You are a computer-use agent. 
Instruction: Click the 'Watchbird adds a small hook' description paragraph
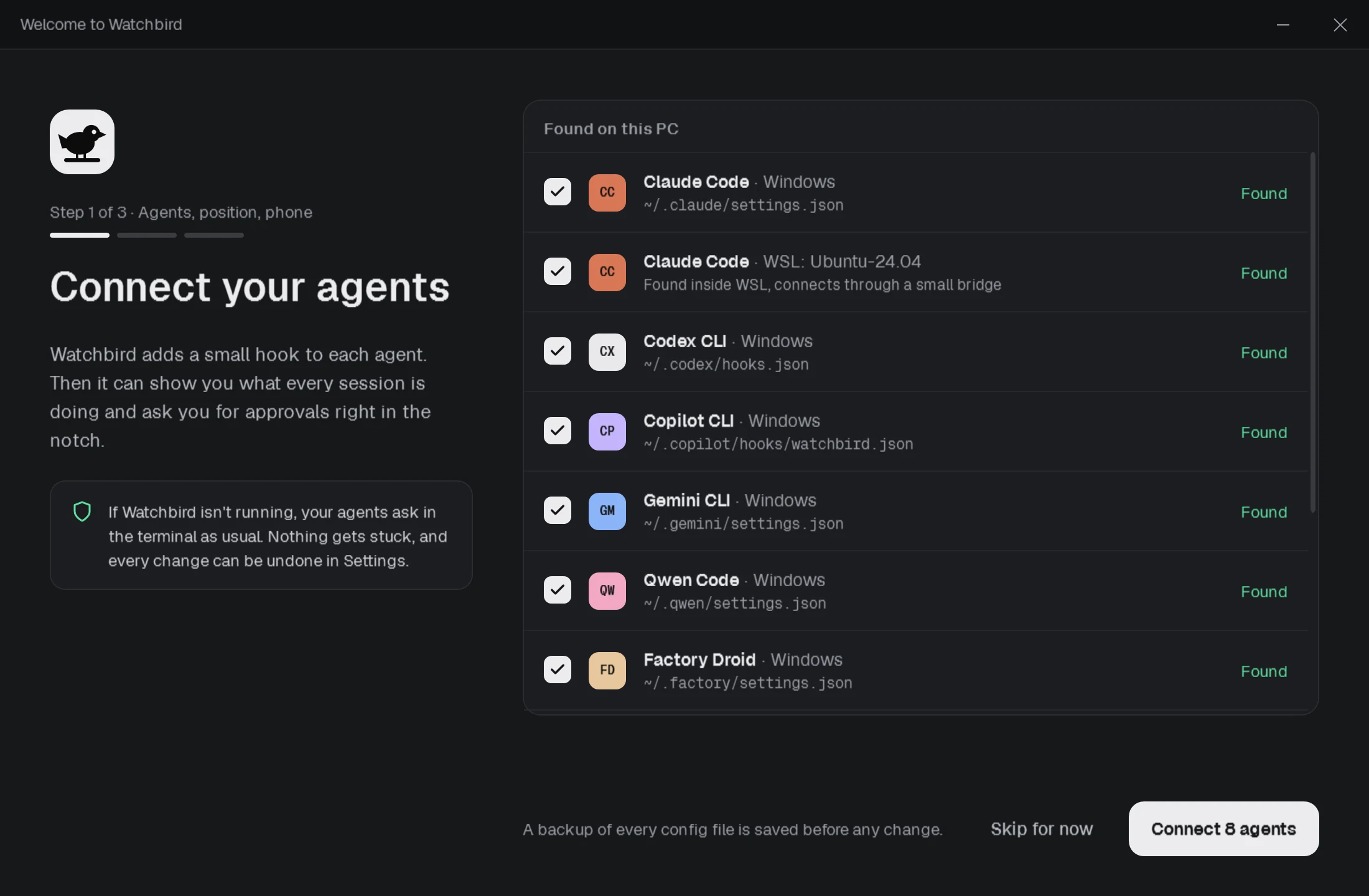tap(240, 397)
